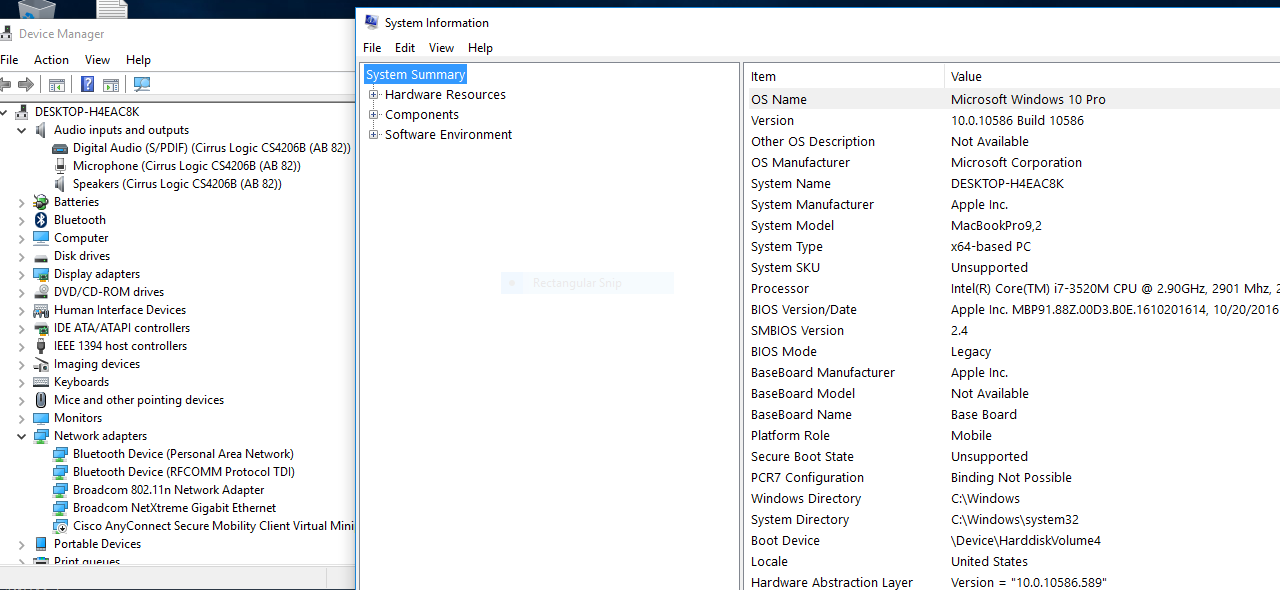Click the Human Interface Devices icon
Image resolution: width=1280 pixels, height=590 pixels.
41,310
